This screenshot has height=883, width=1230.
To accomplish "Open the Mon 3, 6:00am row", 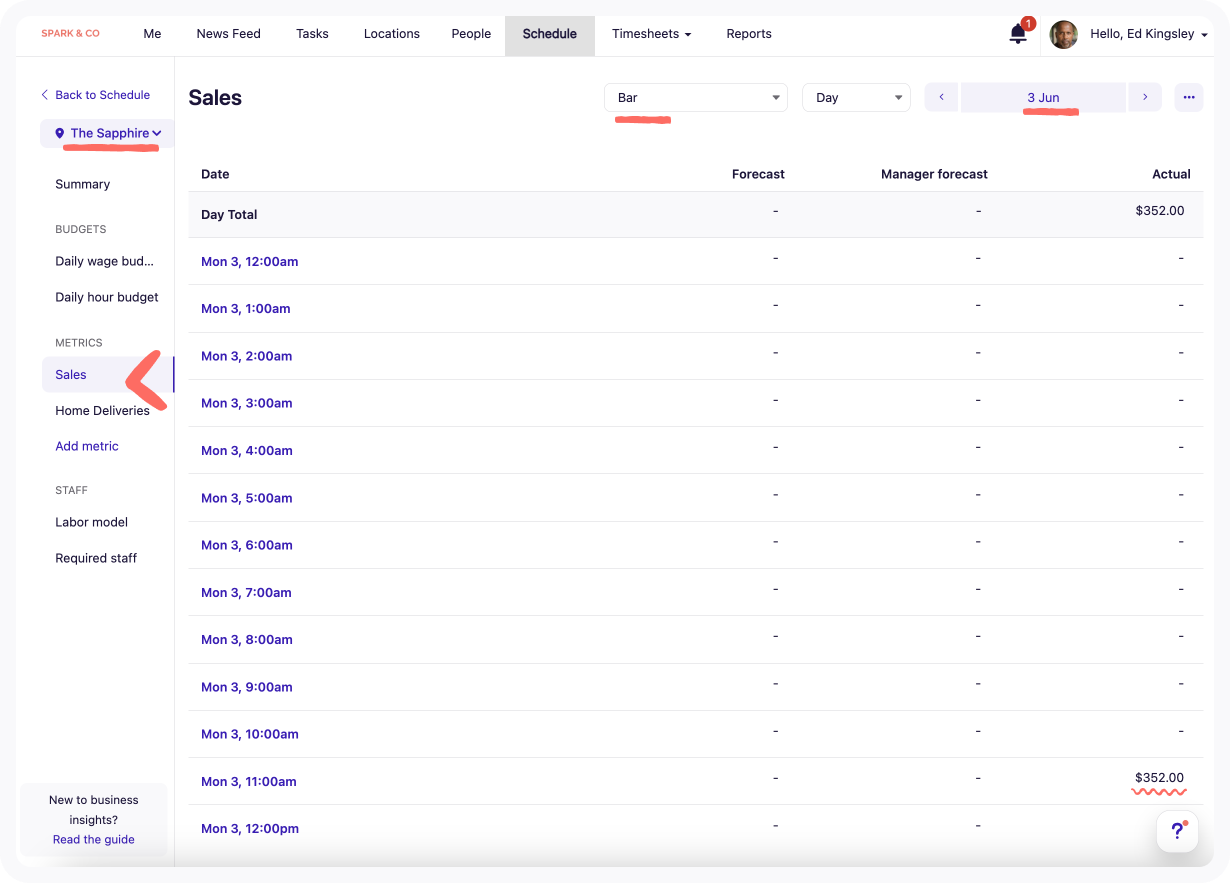I will (x=695, y=545).
